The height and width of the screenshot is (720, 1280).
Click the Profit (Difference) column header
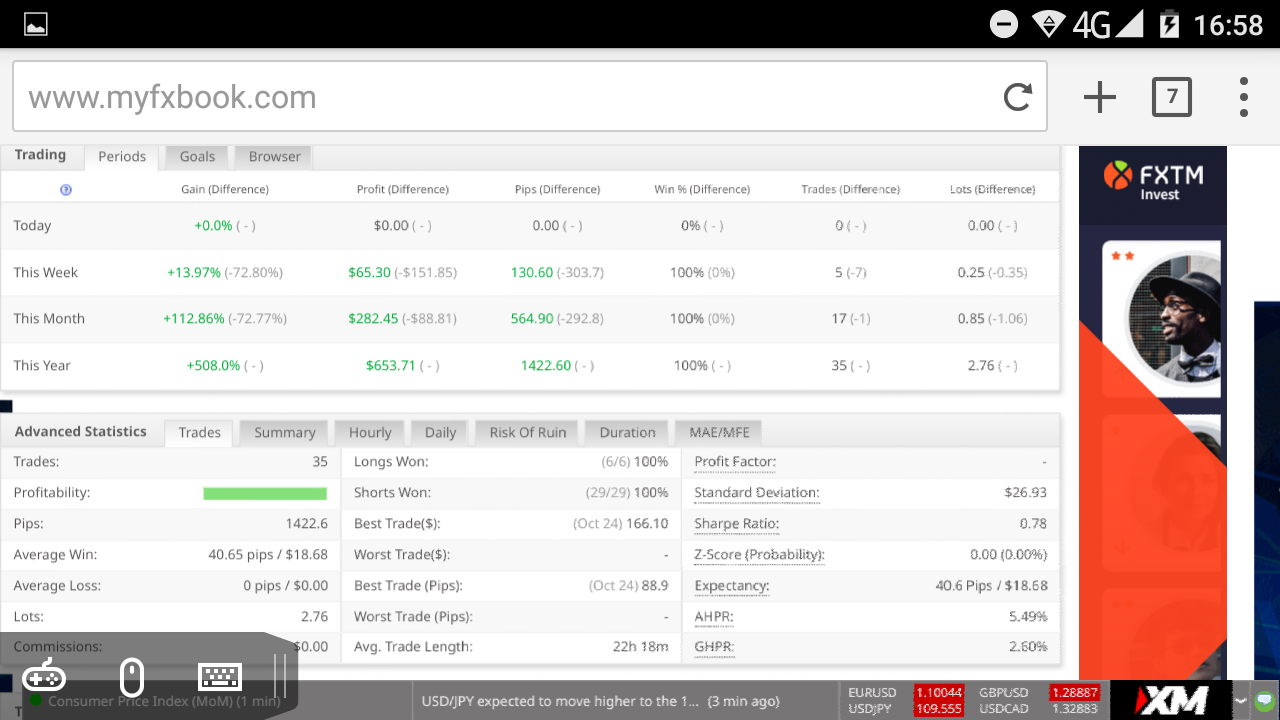402,189
